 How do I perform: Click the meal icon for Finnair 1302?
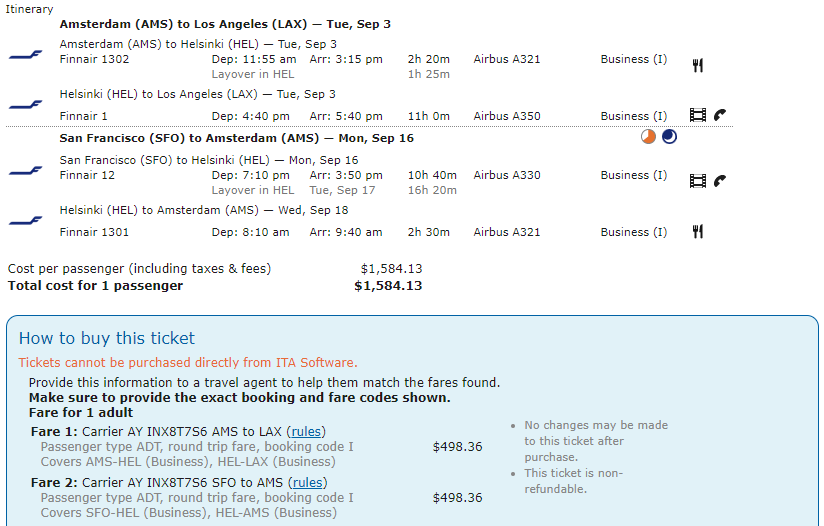point(697,66)
